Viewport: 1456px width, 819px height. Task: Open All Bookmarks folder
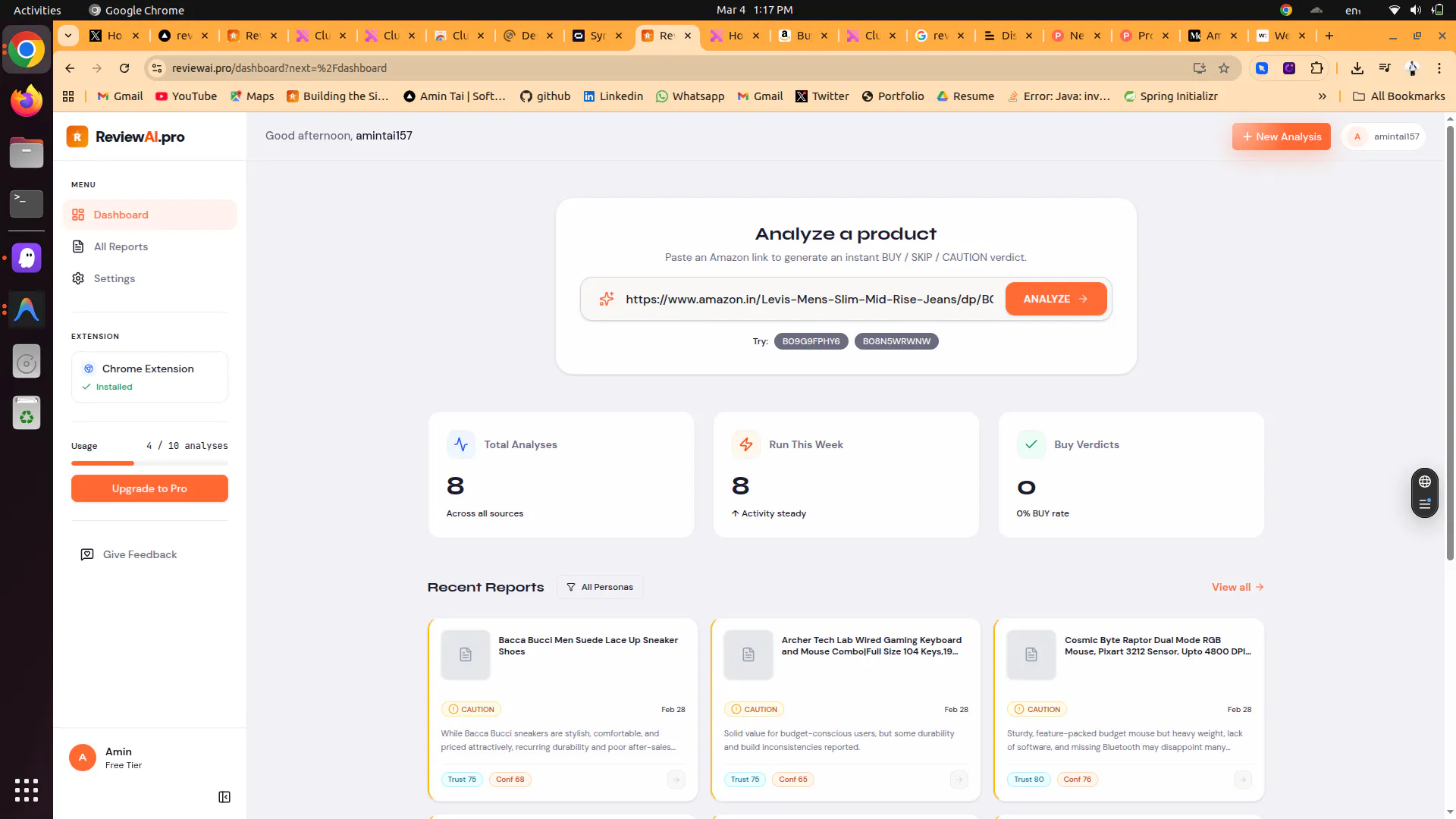1398,96
